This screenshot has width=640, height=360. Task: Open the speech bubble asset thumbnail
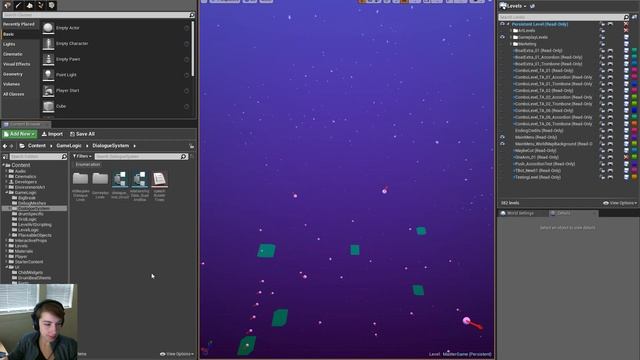(x=159, y=179)
